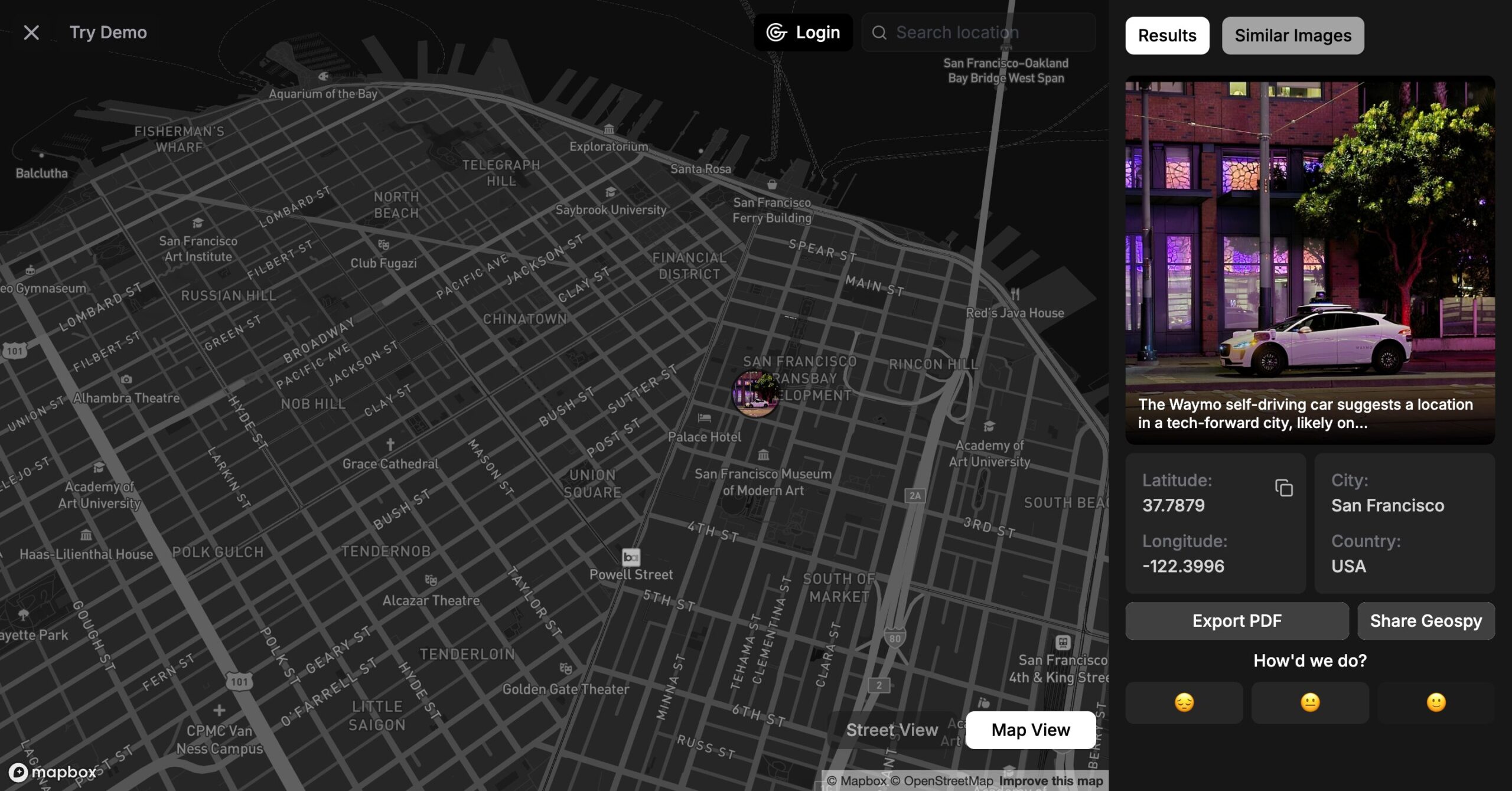Click the Grace Cathedral cross icon
1512x791 pixels.
pos(390,444)
